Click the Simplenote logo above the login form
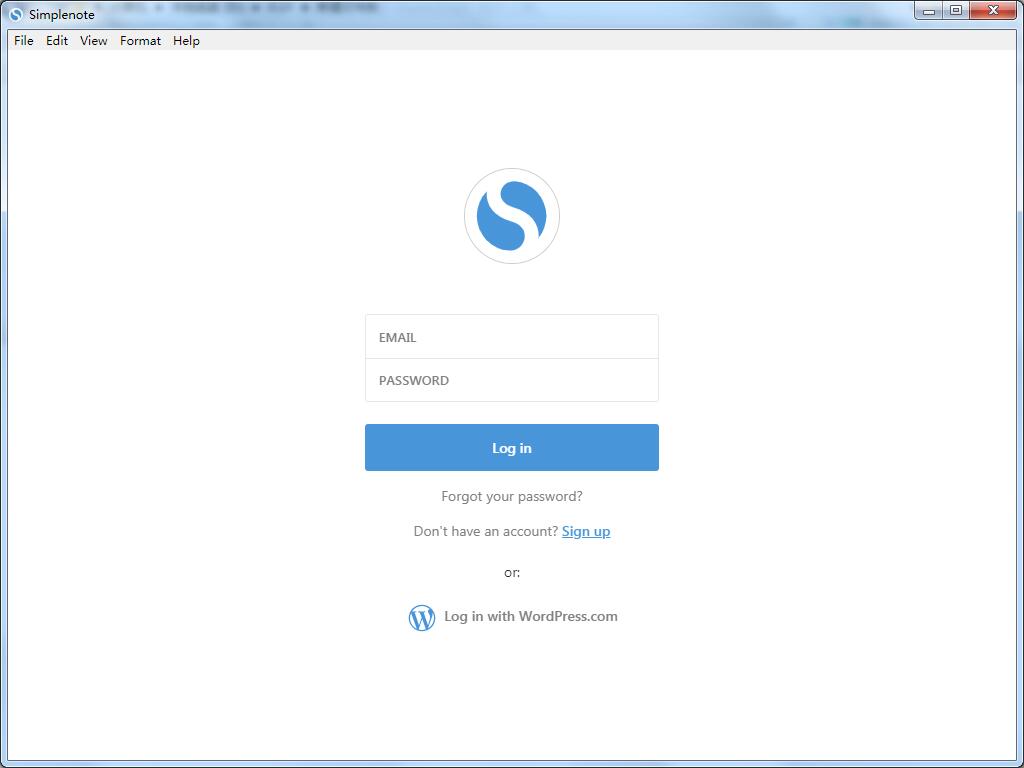This screenshot has height=768, width=1024. (x=511, y=215)
